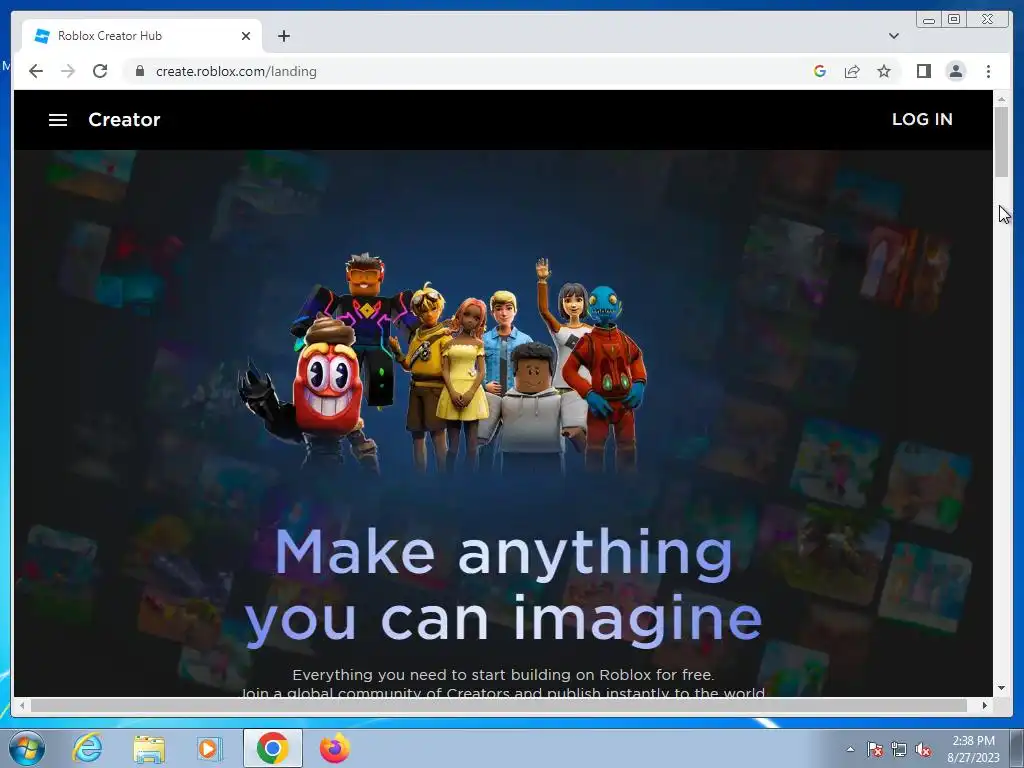Click the horizontal scrollbar thumb
The image size is (1024, 768).
[499, 705]
